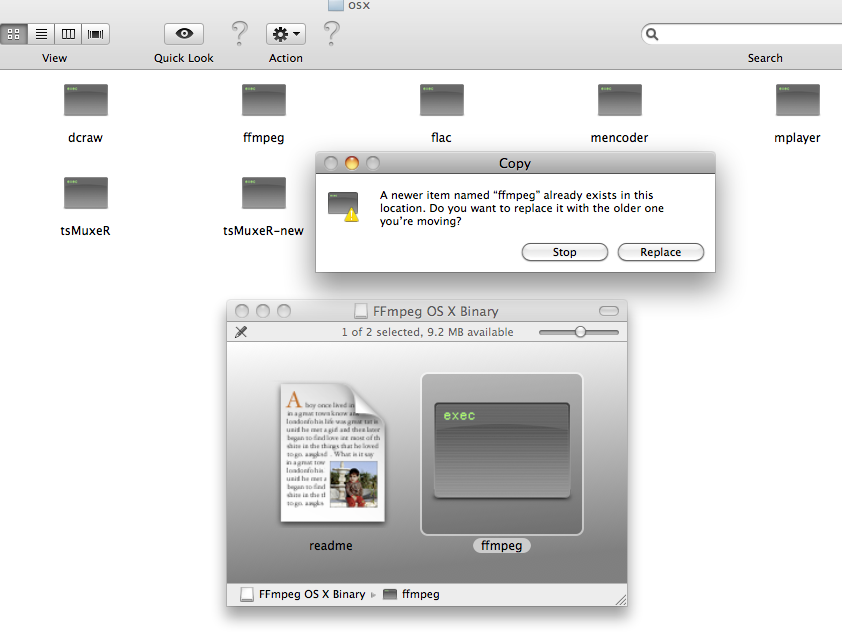Click the mplayer file name label

[x=797, y=138]
